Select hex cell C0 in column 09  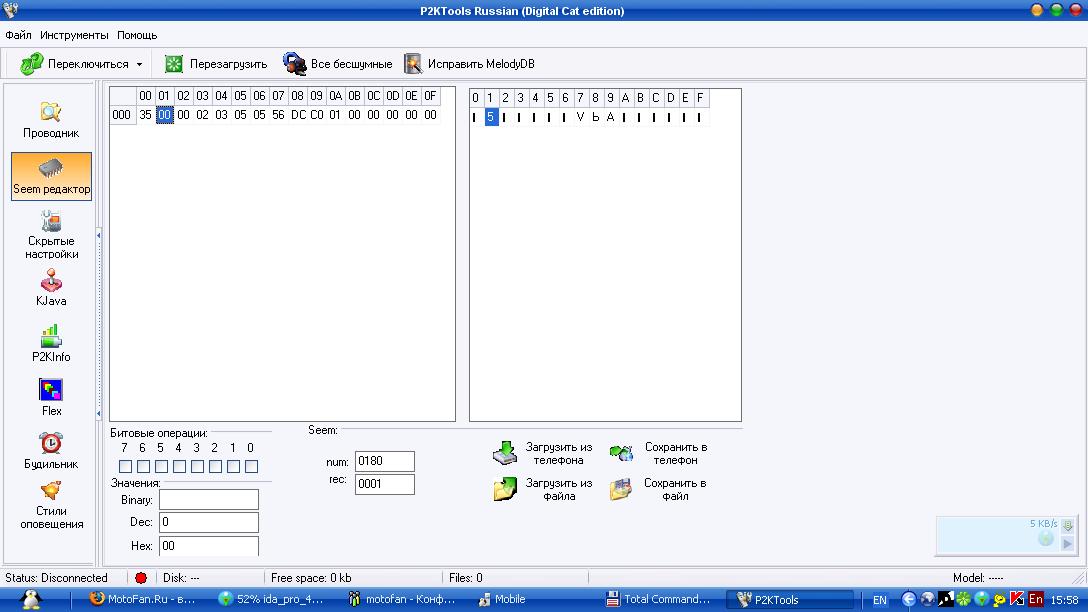(x=316, y=115)
